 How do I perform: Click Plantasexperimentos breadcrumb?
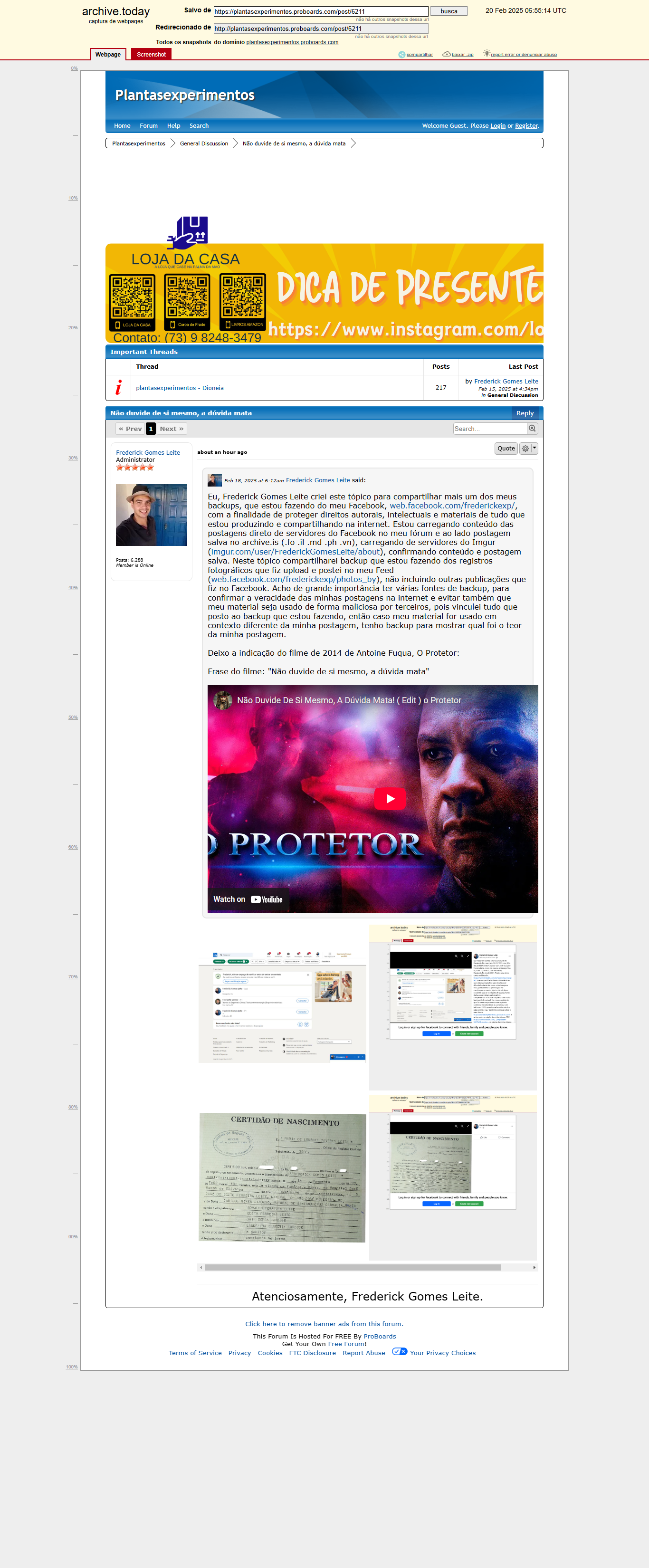coord(138,143)
